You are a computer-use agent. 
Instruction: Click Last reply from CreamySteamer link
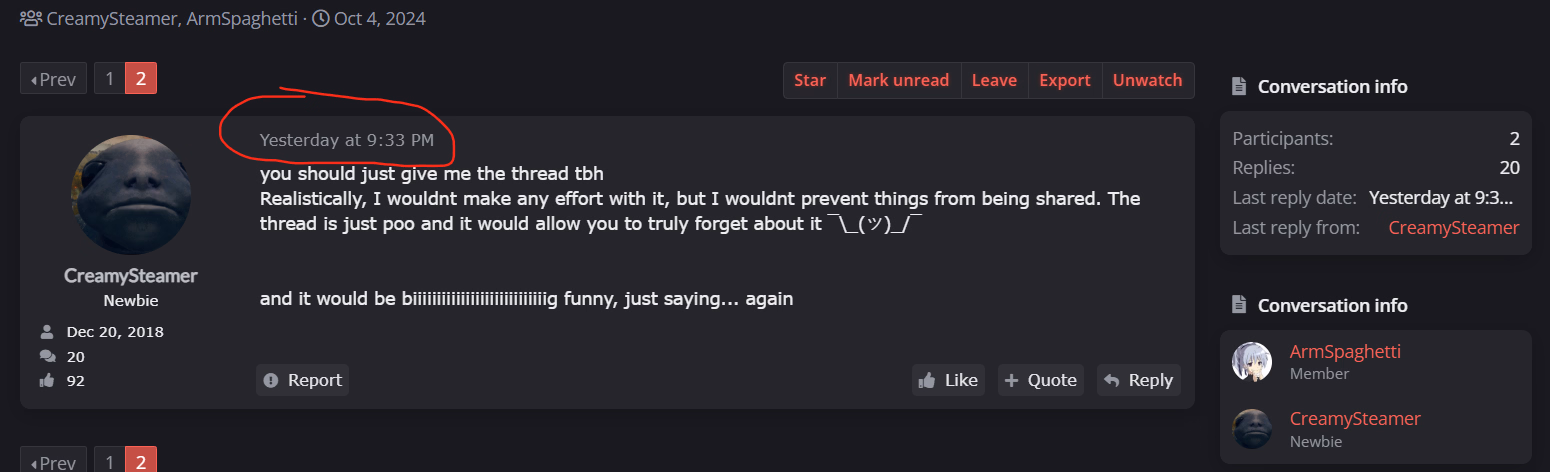(x=1453, y=228)
